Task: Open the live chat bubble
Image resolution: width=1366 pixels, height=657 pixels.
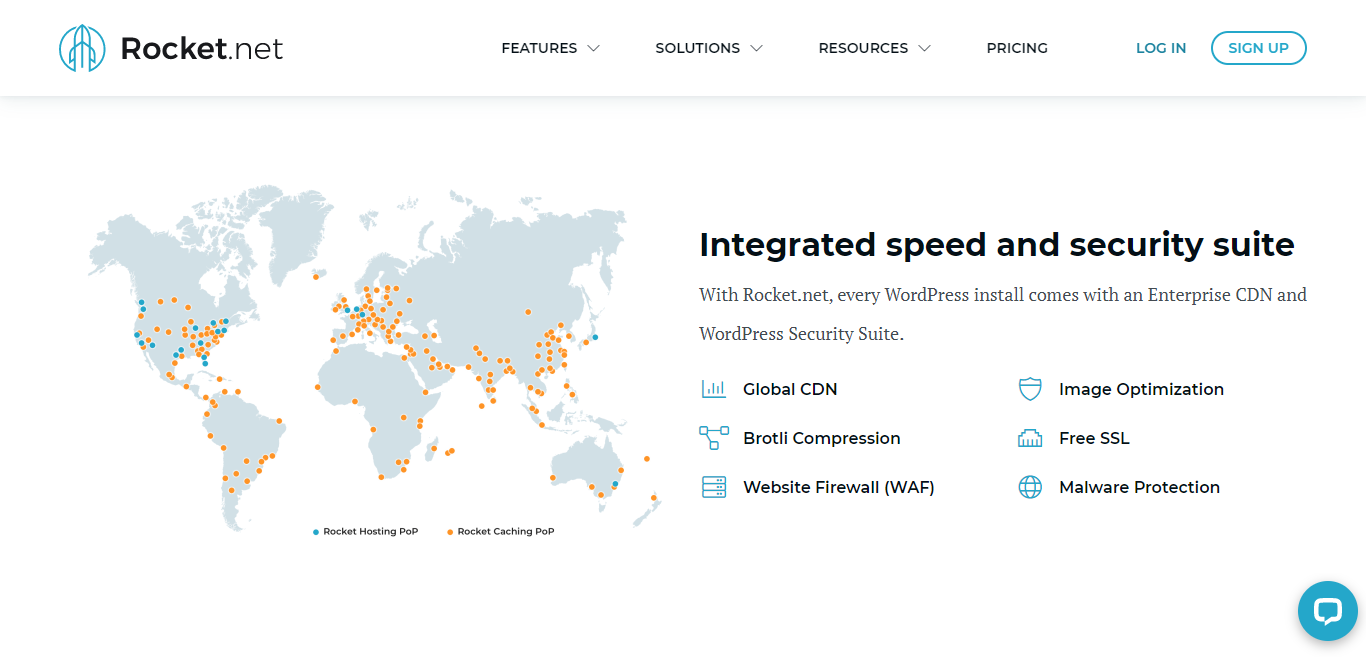Action: click(1327, 611)
